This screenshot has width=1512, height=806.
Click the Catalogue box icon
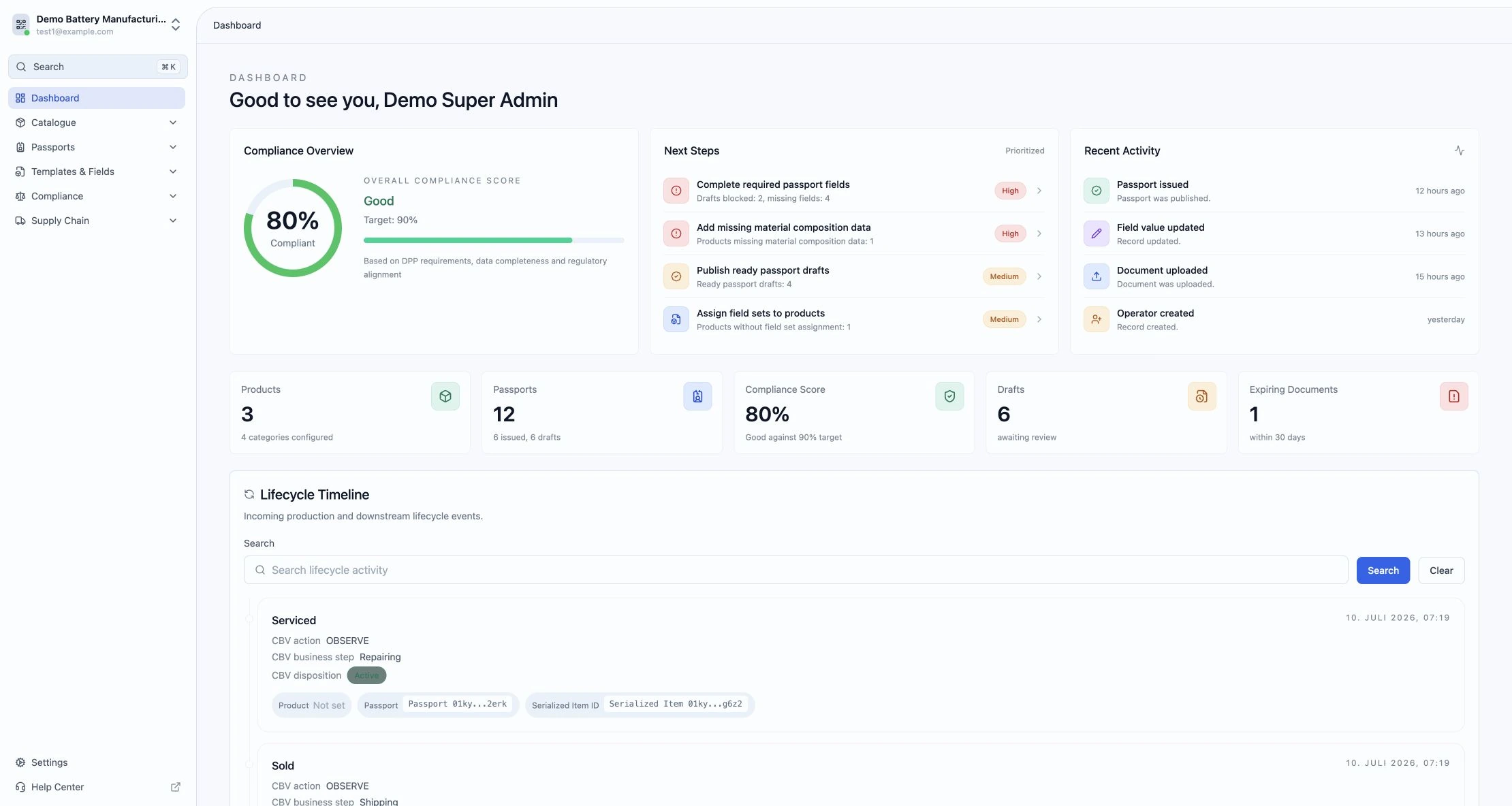click(x=20, y=123)
